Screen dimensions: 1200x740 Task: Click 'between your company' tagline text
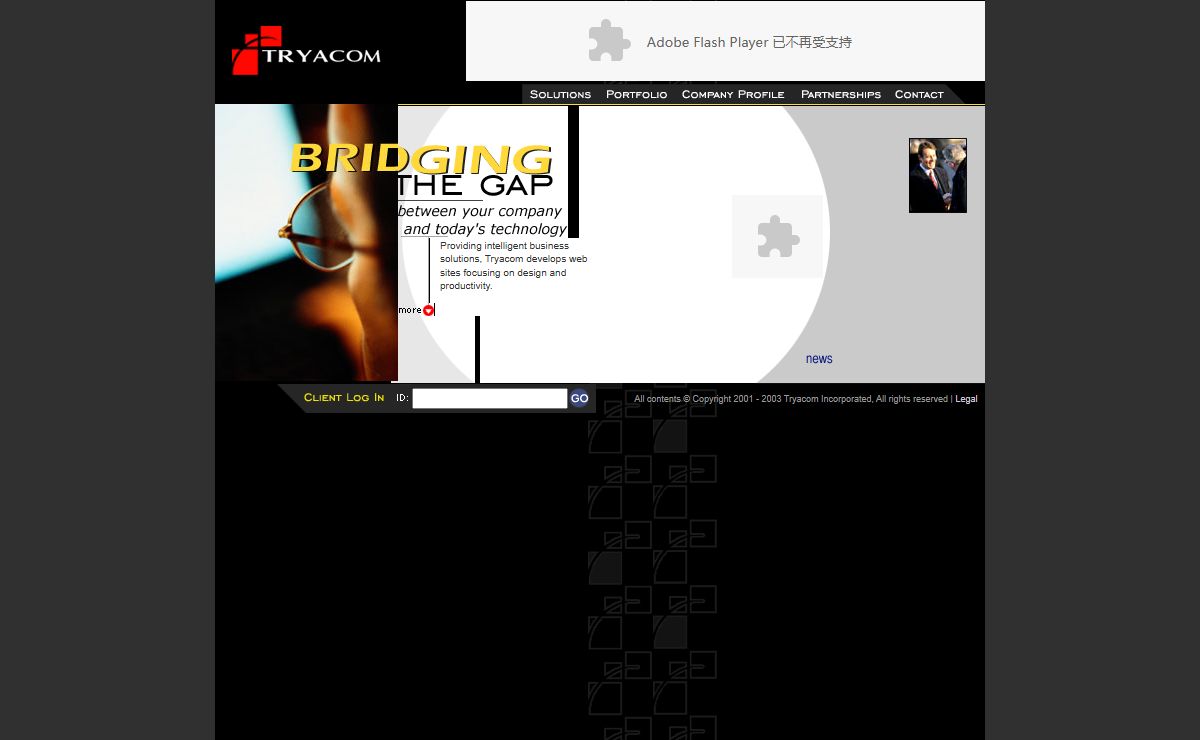point(480,211)
